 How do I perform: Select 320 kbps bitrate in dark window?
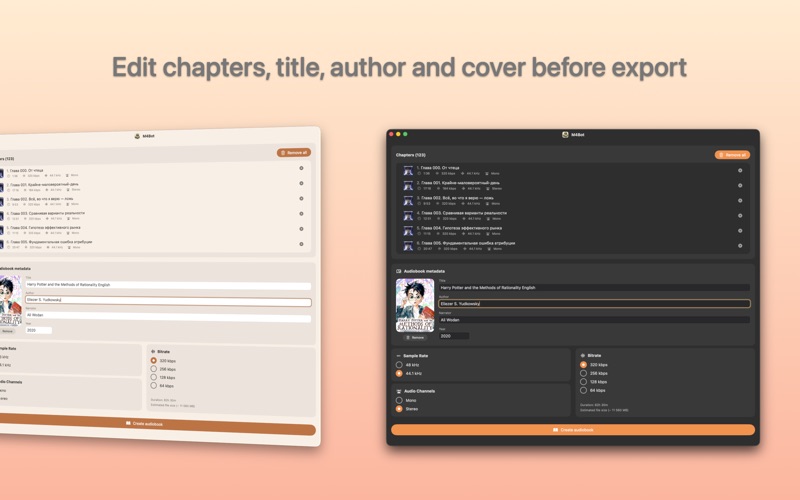[x=583, y=365]
